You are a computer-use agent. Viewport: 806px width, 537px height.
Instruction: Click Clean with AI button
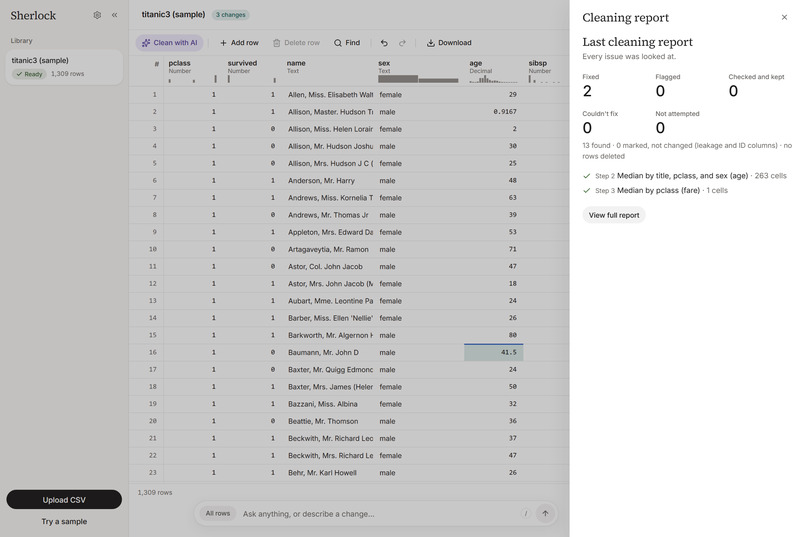point(170,43)
